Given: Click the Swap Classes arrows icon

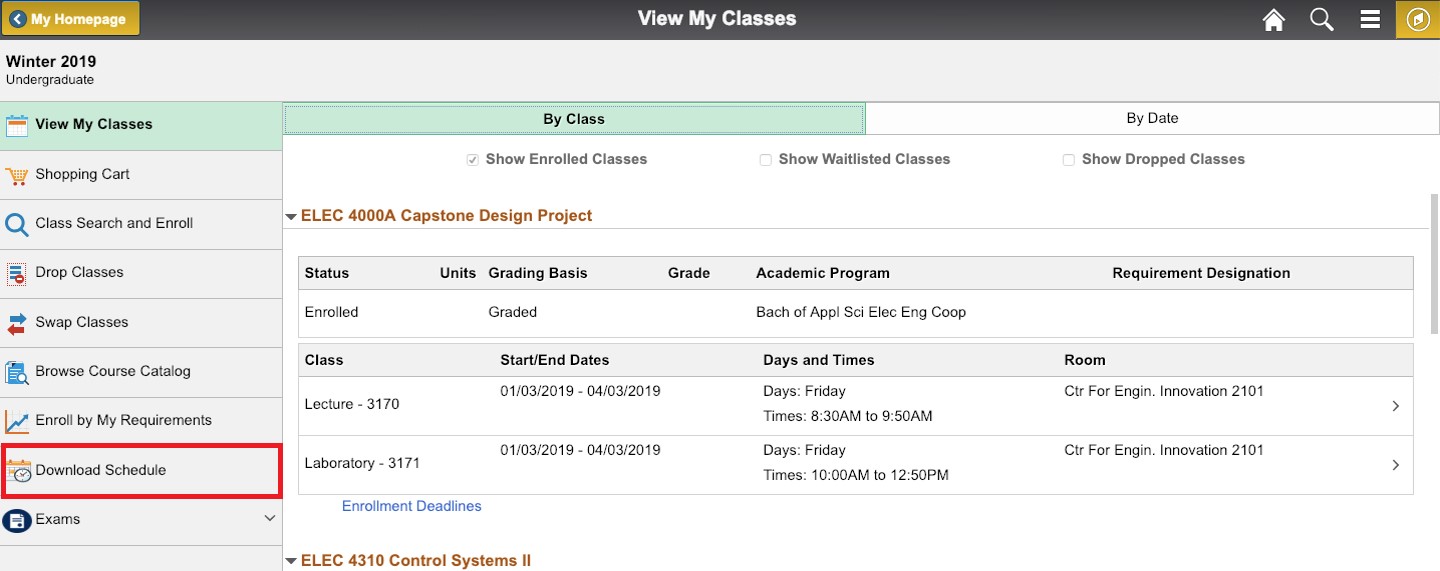Looking at the screenshot, I should 17,323.
